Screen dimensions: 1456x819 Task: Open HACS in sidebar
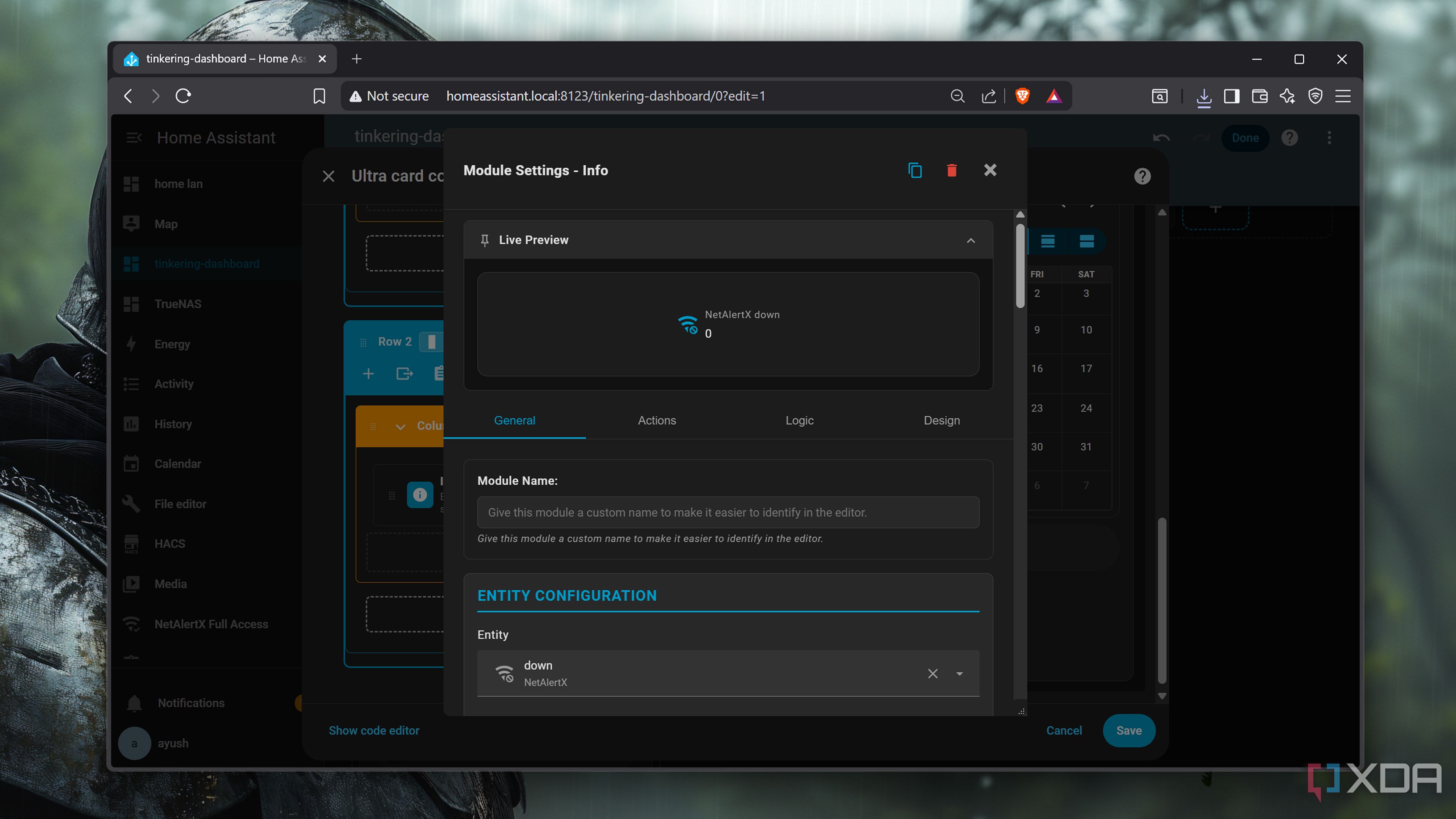click(x=206, y=544)
